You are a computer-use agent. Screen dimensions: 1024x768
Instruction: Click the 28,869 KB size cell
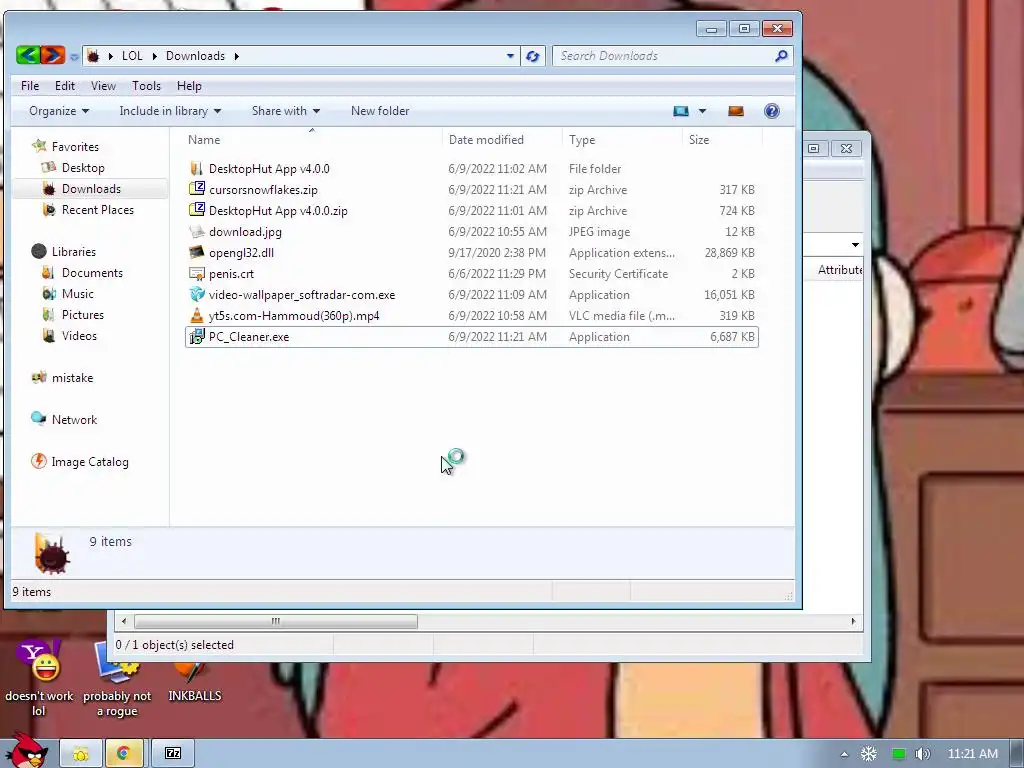click(x=729, y=253)
